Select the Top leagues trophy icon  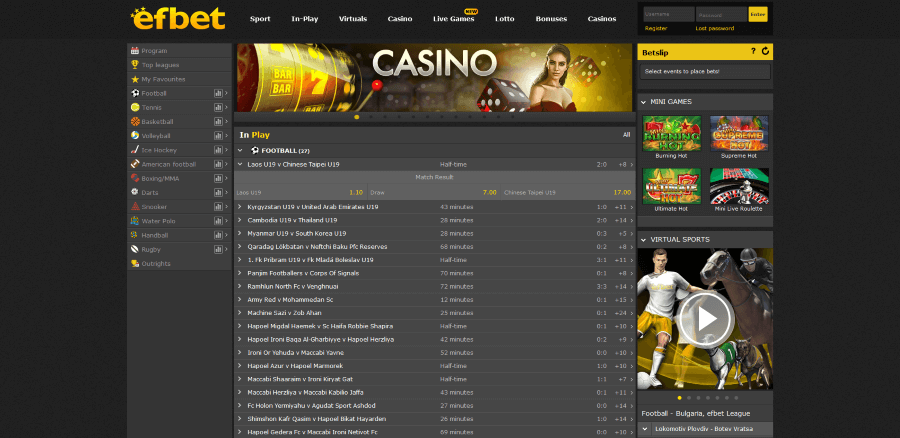pyautogui.click(x=135, y=65)
